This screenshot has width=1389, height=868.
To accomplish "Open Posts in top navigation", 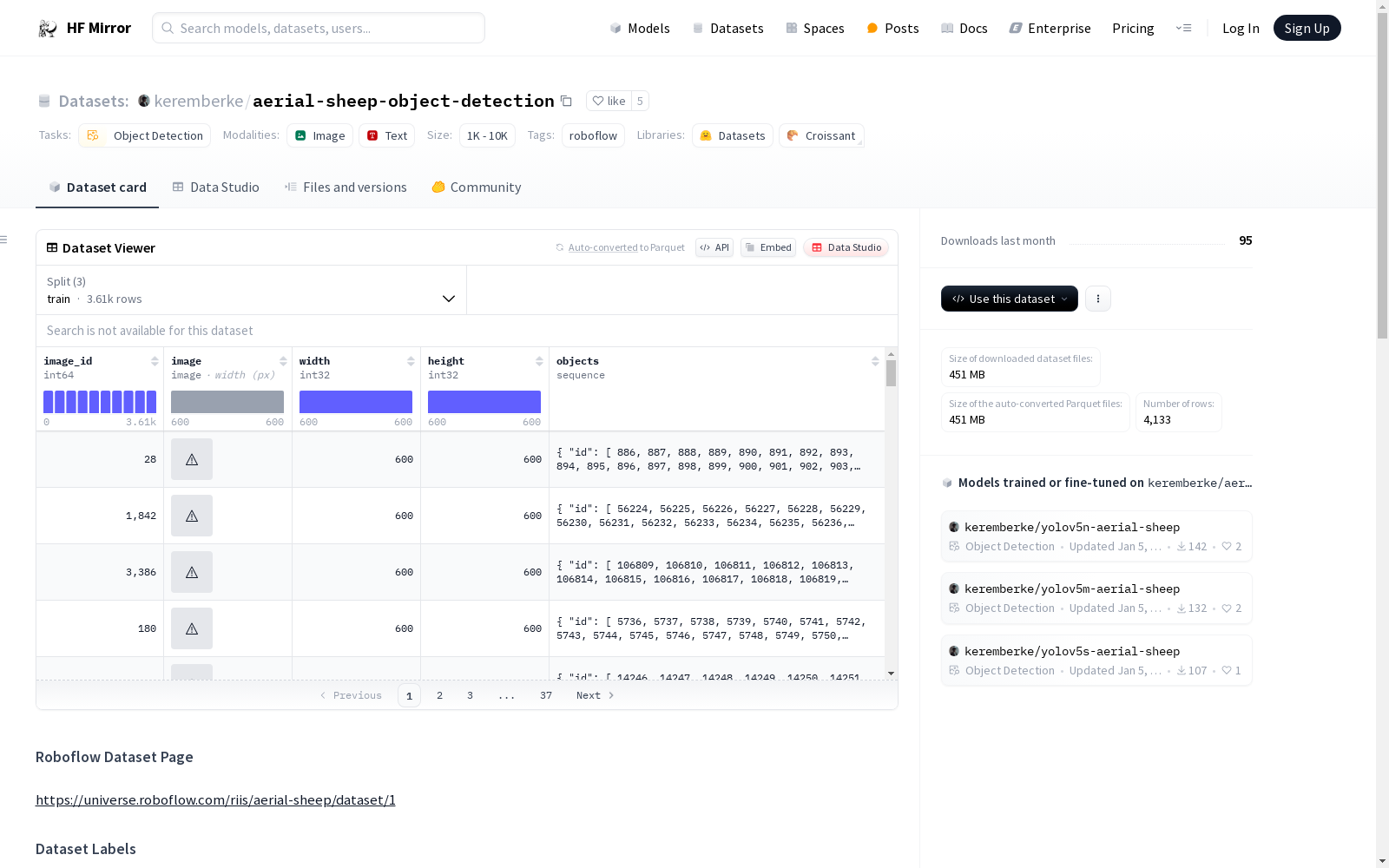I will [x=893, y=29].
